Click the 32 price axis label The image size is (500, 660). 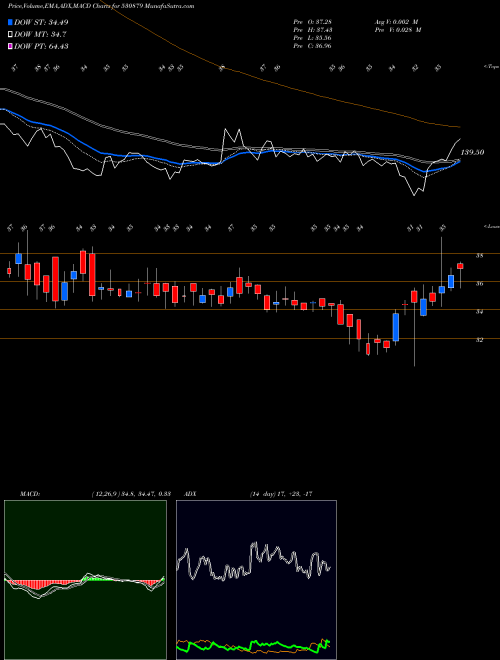(479, 340)
